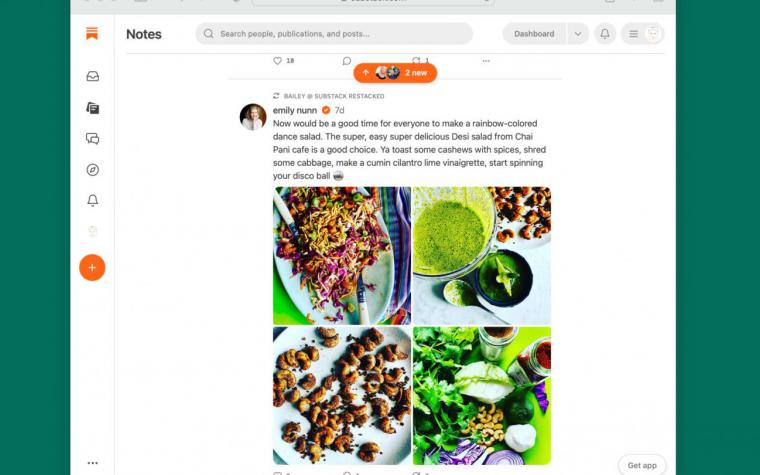Search people, publications, and posts field
This screenshot has width=760, height=475.
click(x=334, y=34)
